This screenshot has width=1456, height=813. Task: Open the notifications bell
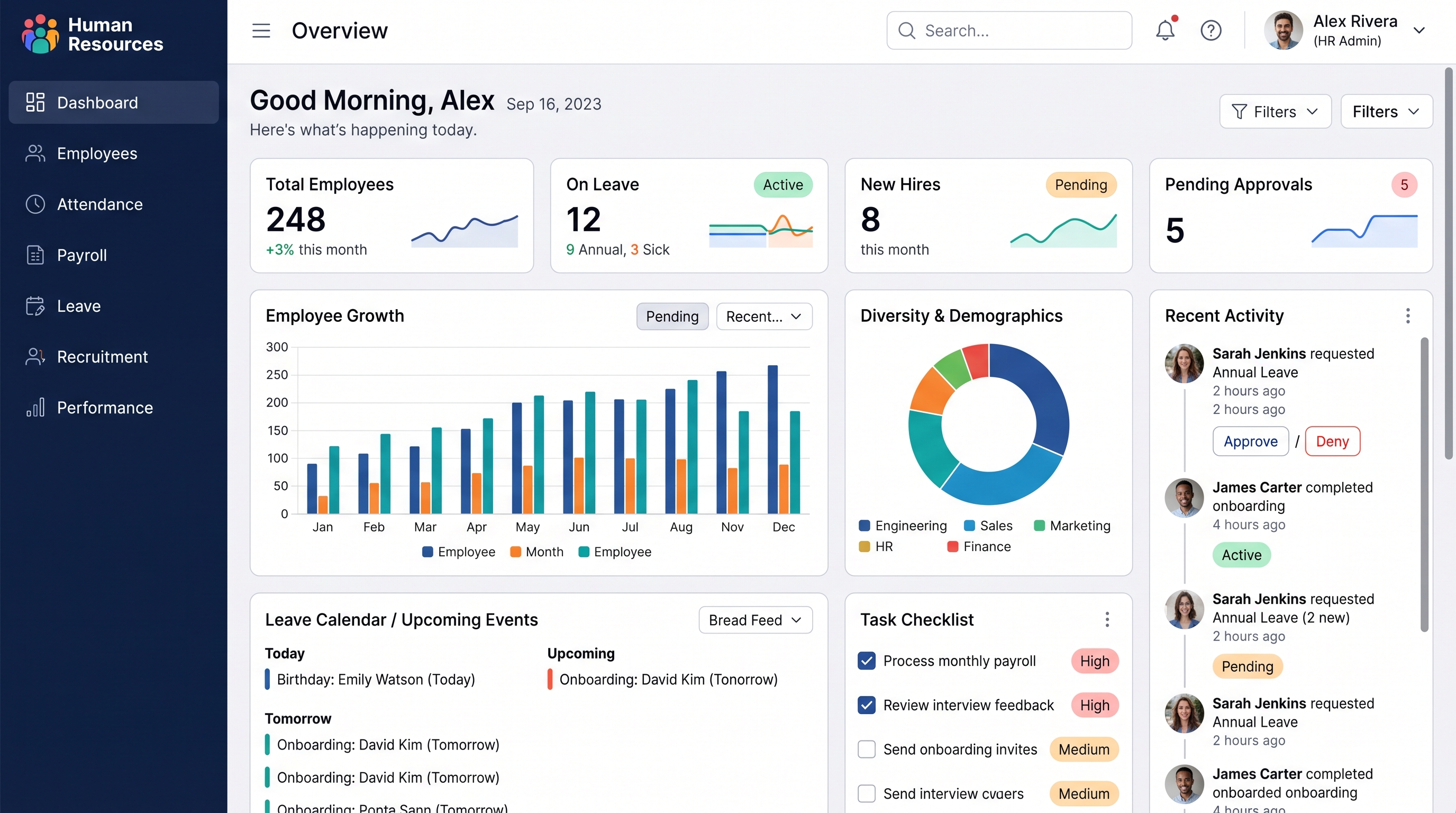tap(1165, 30)
